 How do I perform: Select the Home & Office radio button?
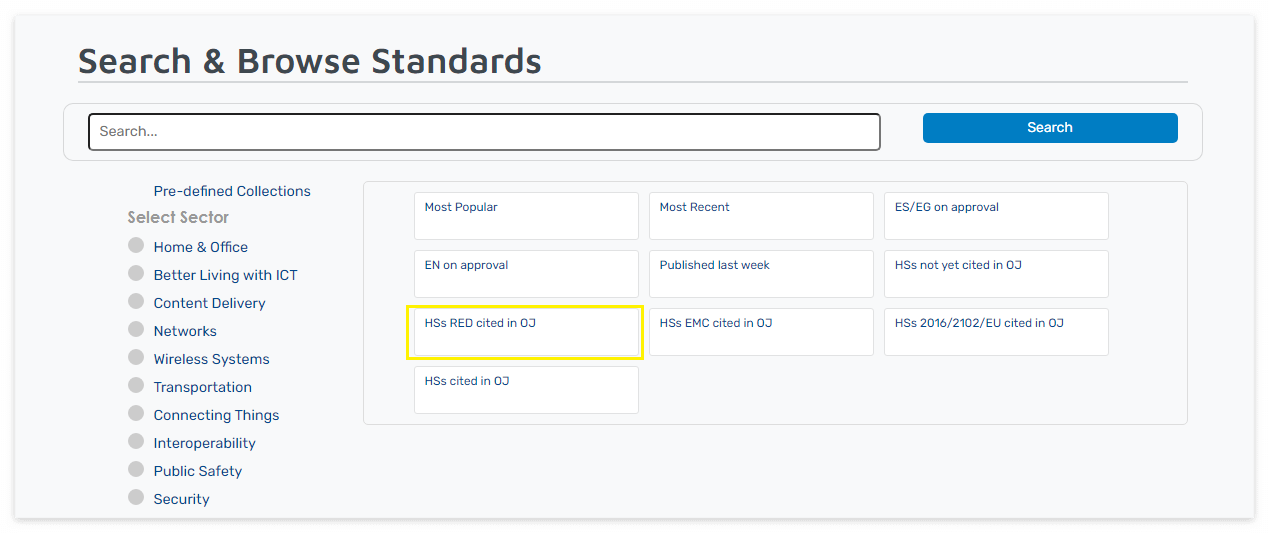pos(136,245)
